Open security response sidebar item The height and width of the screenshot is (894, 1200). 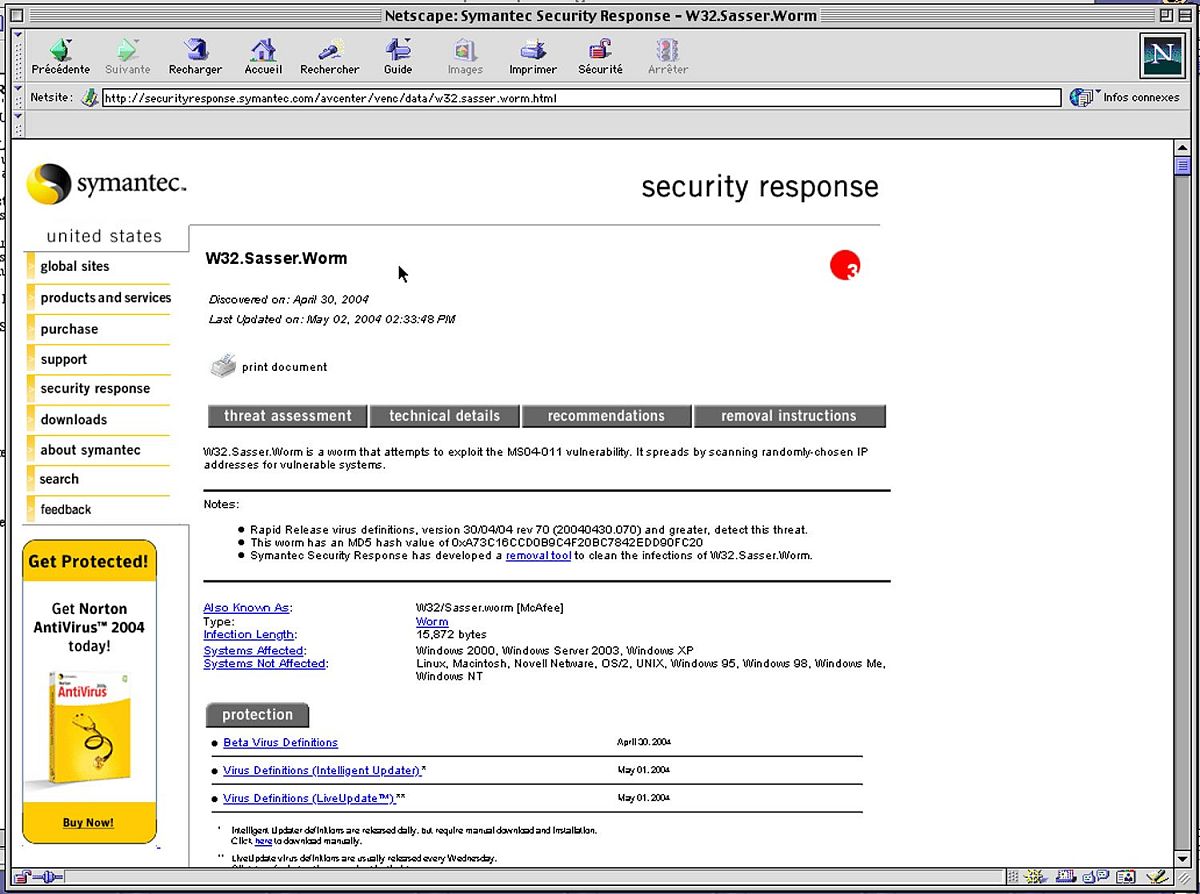(x=95, y=389)
